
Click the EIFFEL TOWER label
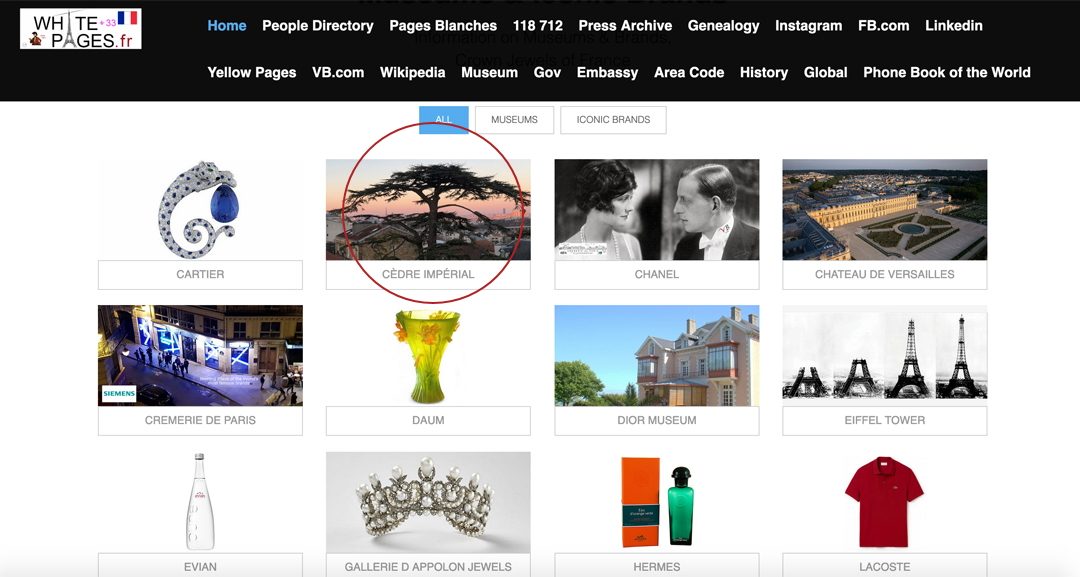point(885,421)
